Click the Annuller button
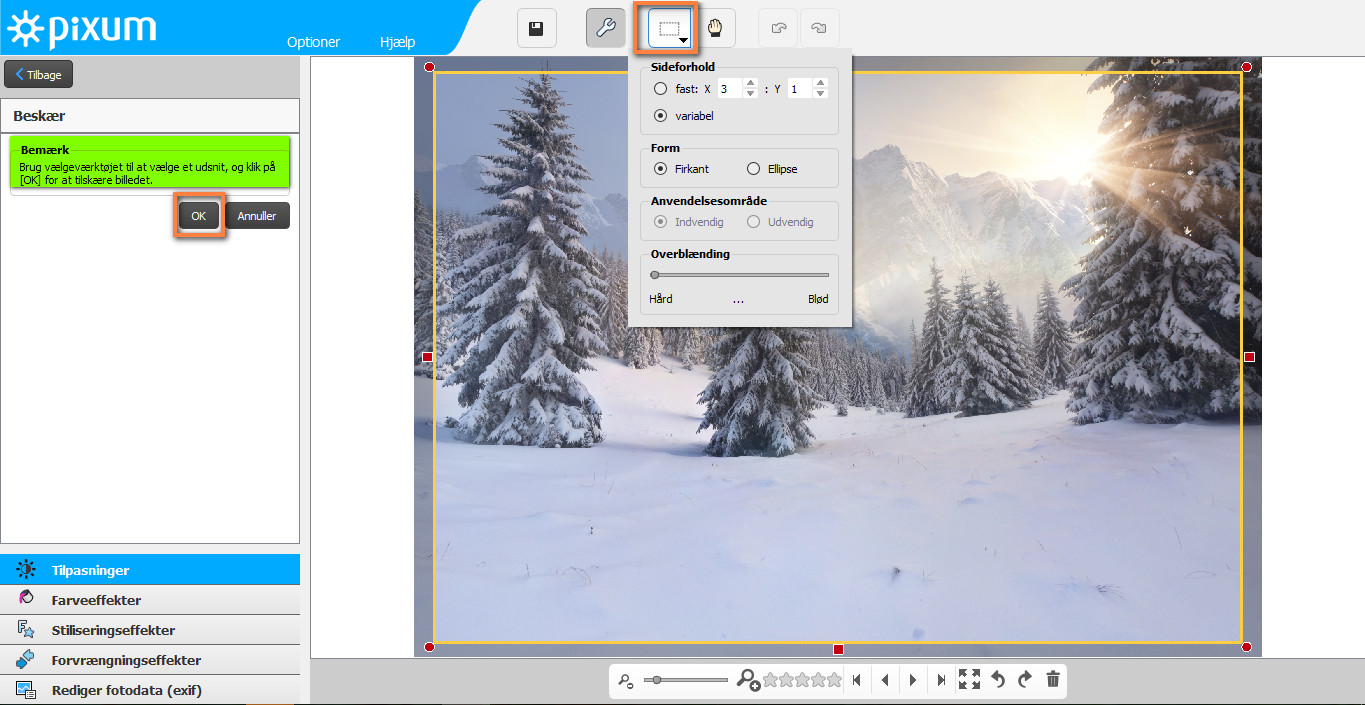 point(257,216)
